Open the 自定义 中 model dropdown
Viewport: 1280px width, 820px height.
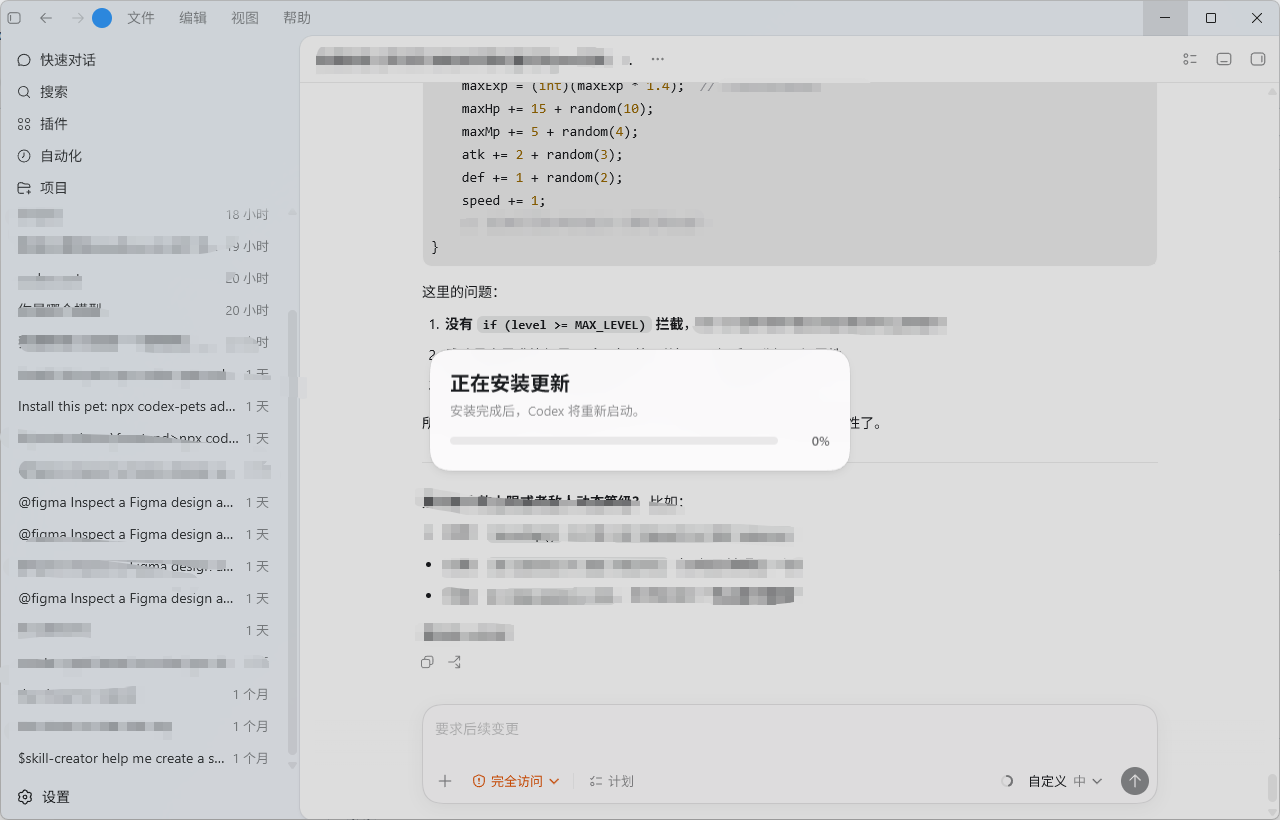(x=1065, y=781)
